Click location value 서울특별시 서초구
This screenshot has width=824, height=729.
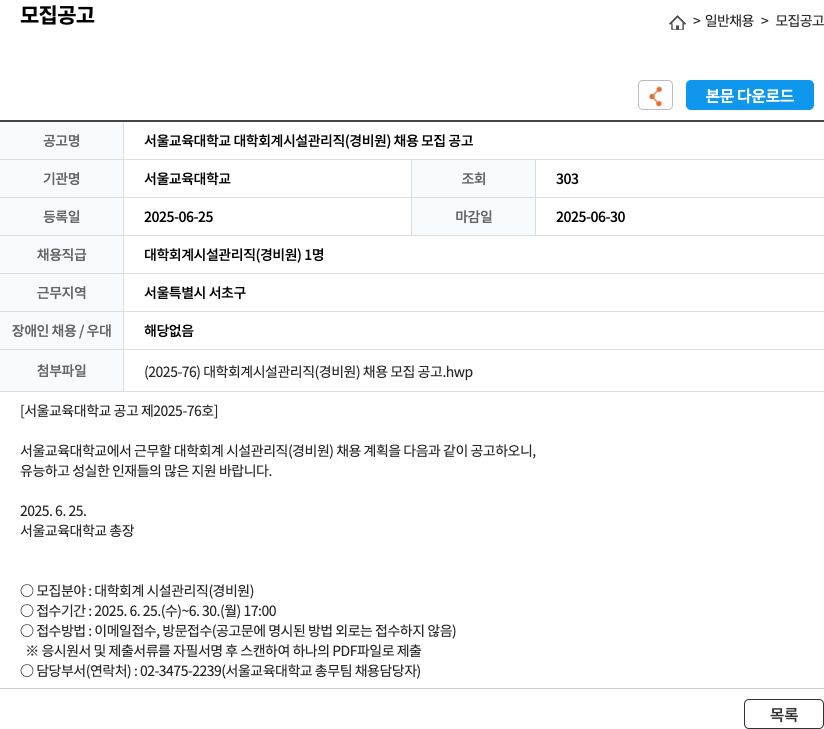195,292
